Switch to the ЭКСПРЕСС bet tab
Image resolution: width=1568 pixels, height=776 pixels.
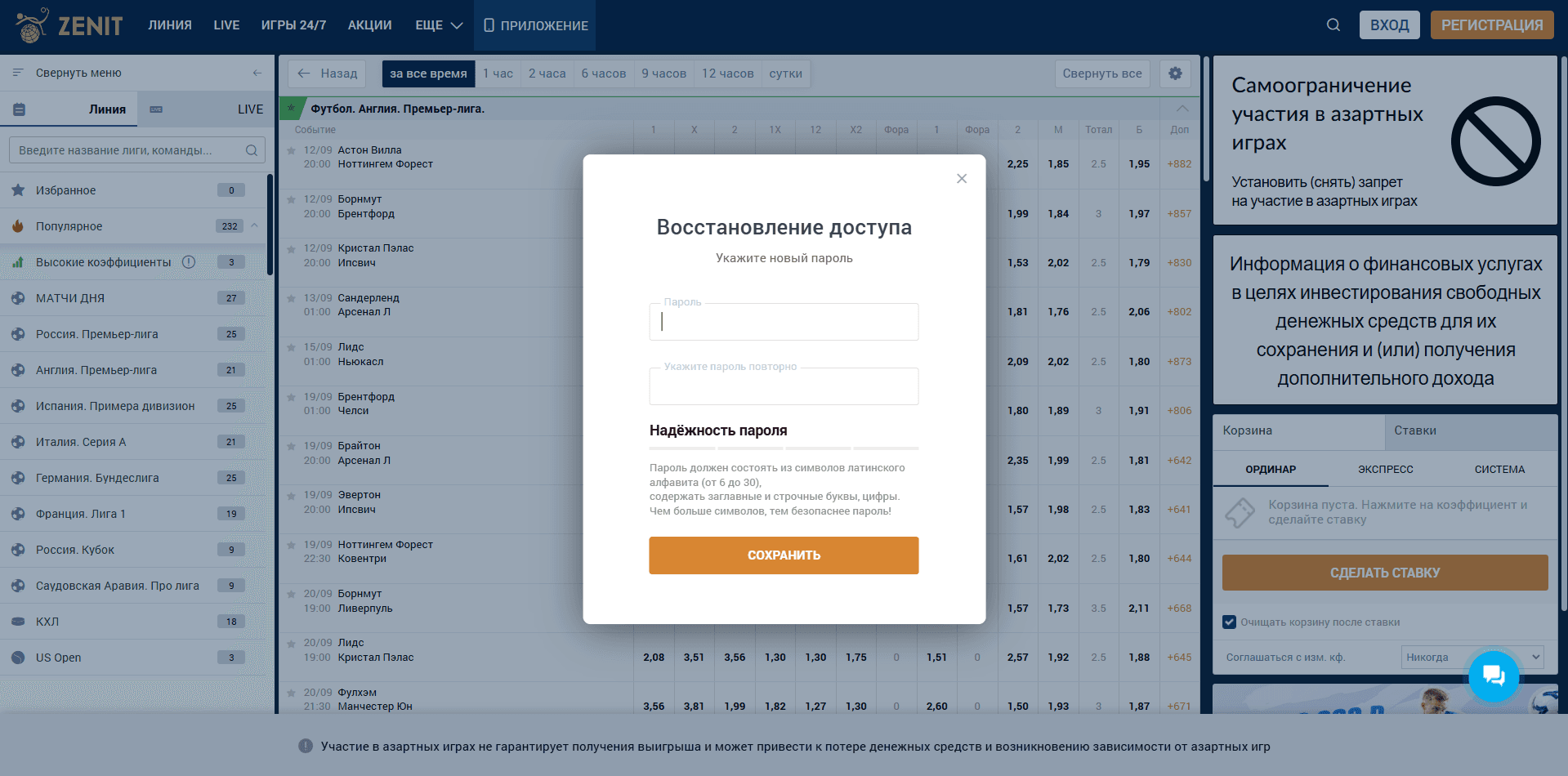1385,470
